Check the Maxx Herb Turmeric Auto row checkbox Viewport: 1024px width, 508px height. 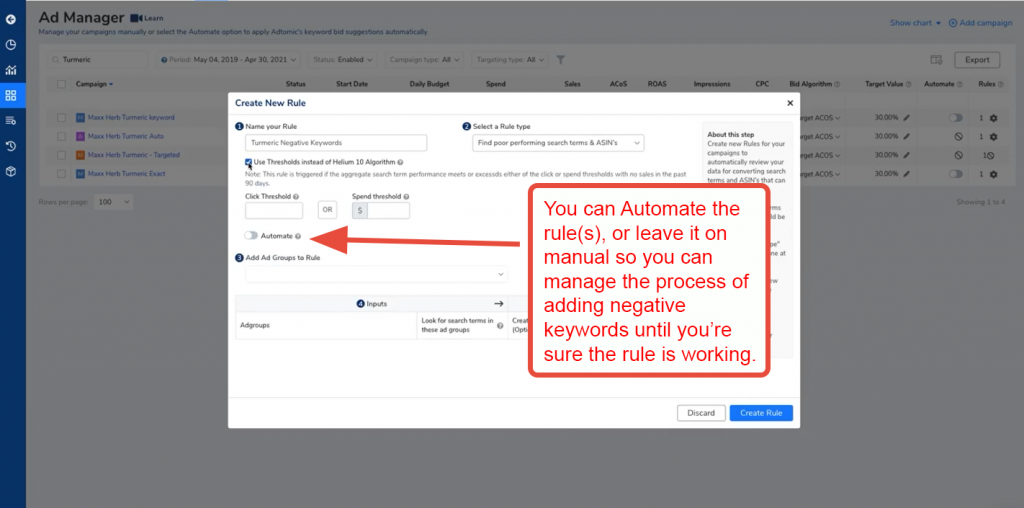pyautogui.click(x=61, y=136)
